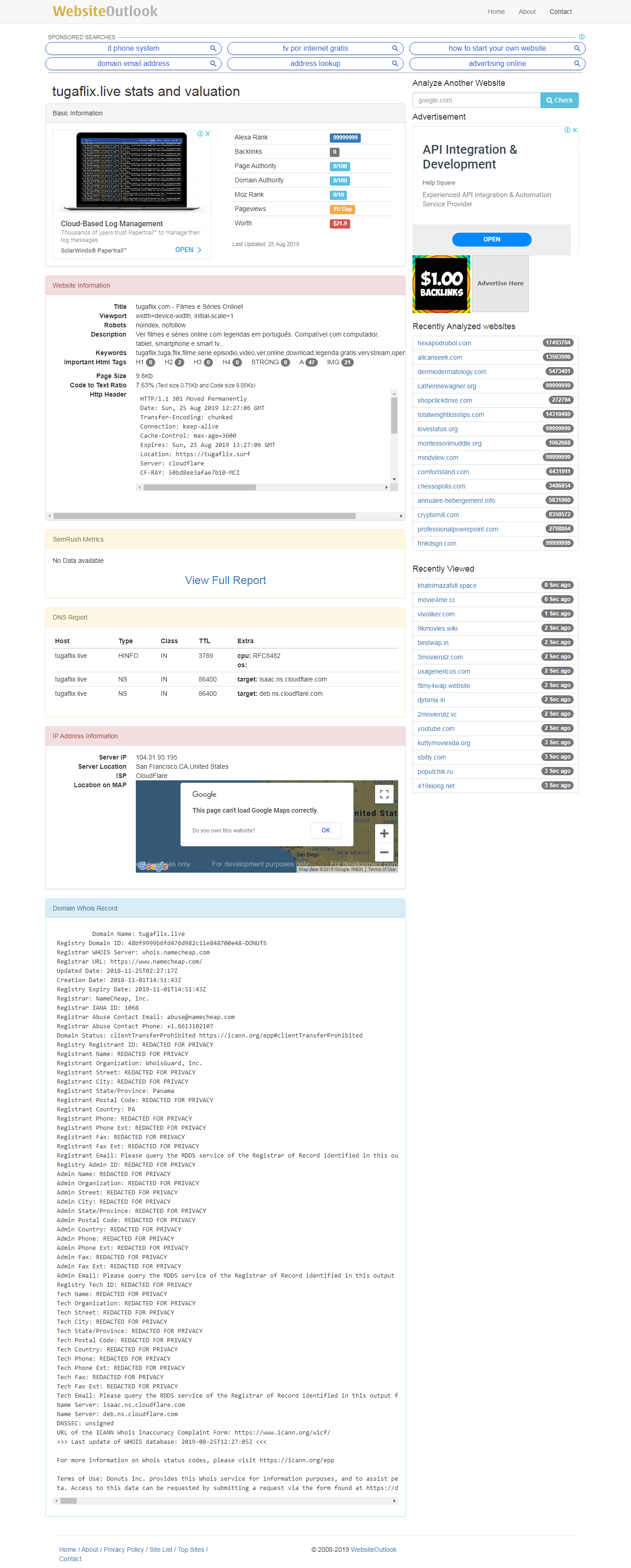Viewport: 631px width, 1568px height.
Task: Click the map fullscreen icon
Action: coord(384,794)
